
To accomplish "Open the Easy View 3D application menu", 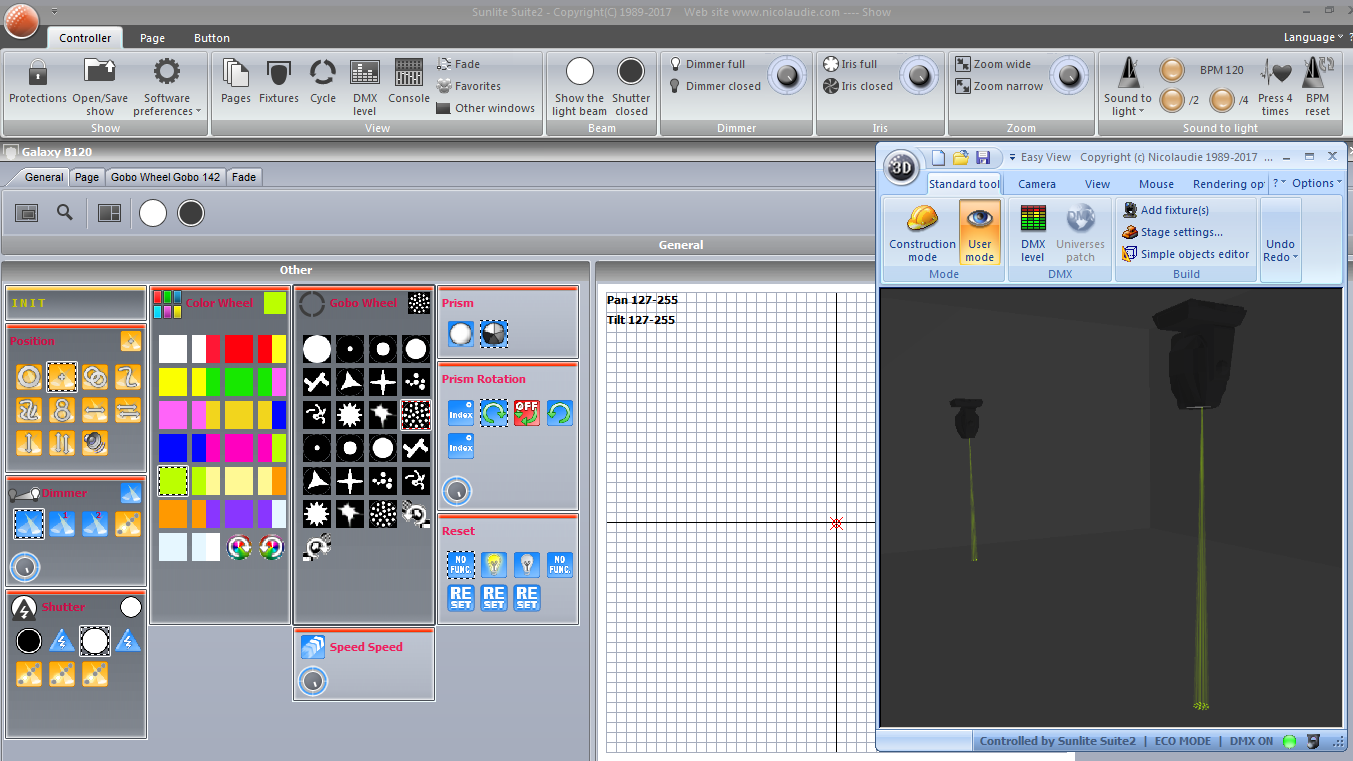I will coord(902,169).
